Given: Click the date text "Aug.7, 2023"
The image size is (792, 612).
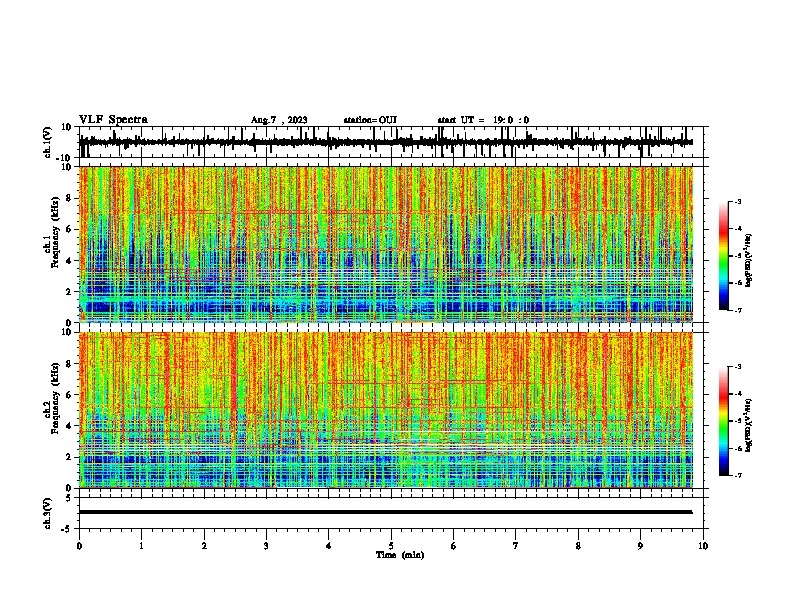Looking at the screenshot, I should [279, 120].
